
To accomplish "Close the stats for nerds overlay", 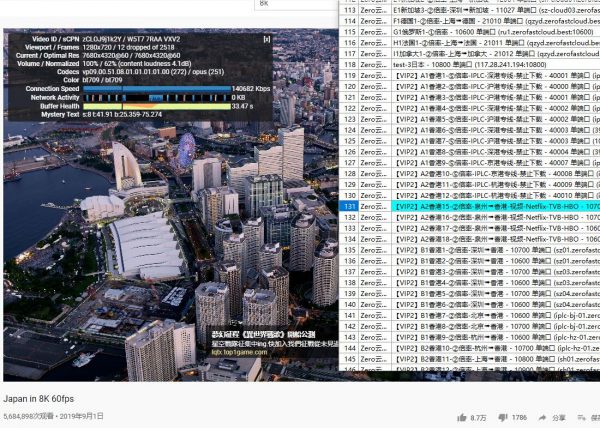I will (266, 40).
